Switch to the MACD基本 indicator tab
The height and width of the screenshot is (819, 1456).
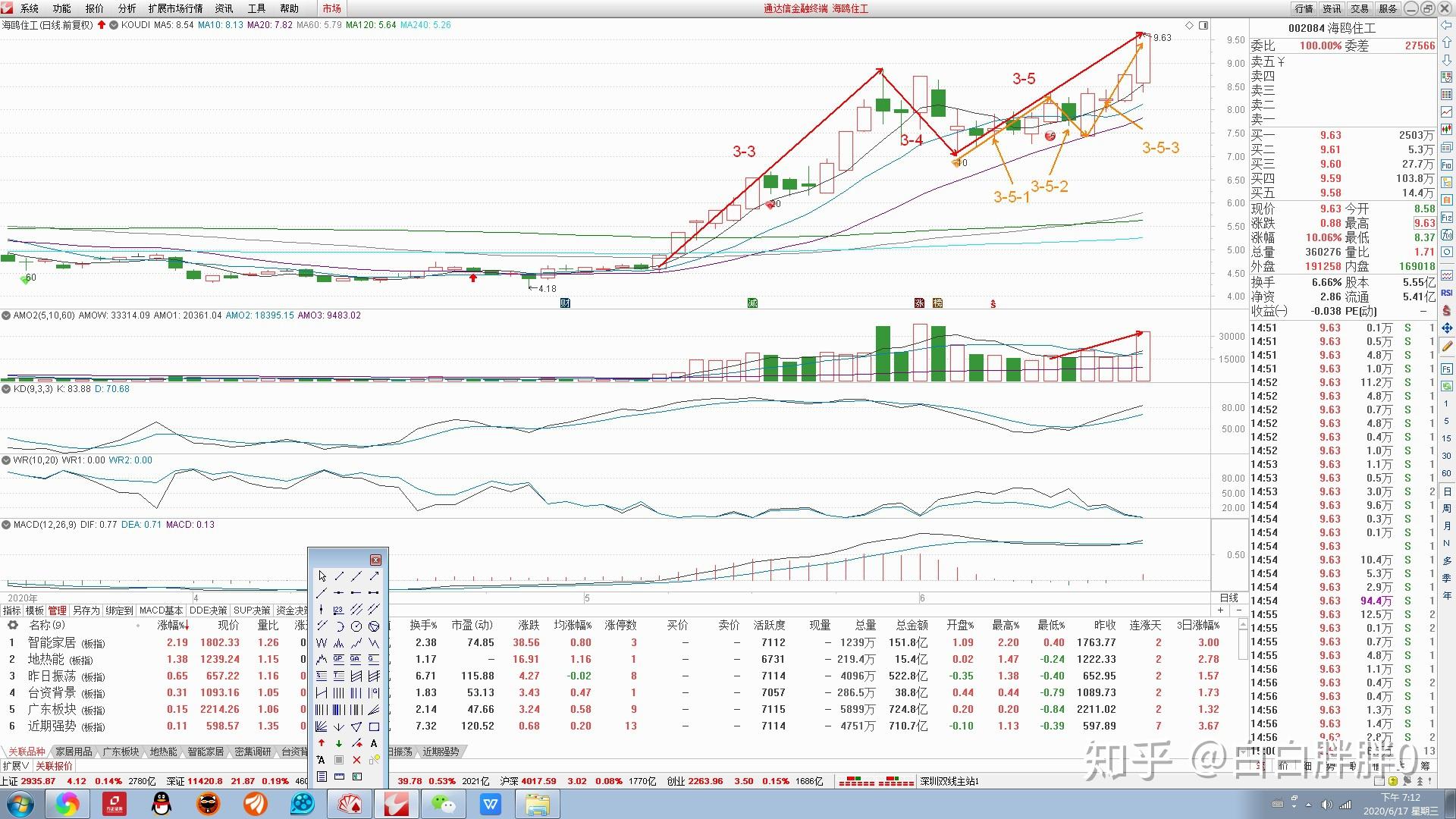[x=161, y=610]
